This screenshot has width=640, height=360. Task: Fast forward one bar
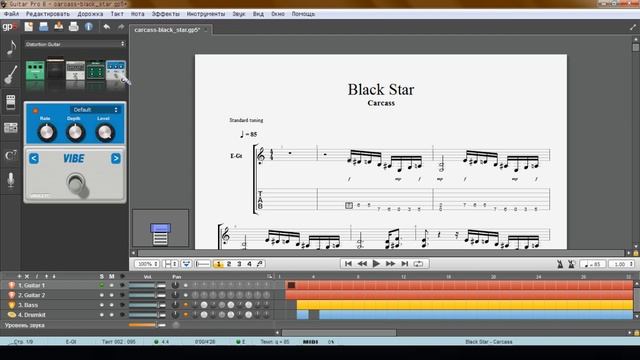(x=391, y=264)
